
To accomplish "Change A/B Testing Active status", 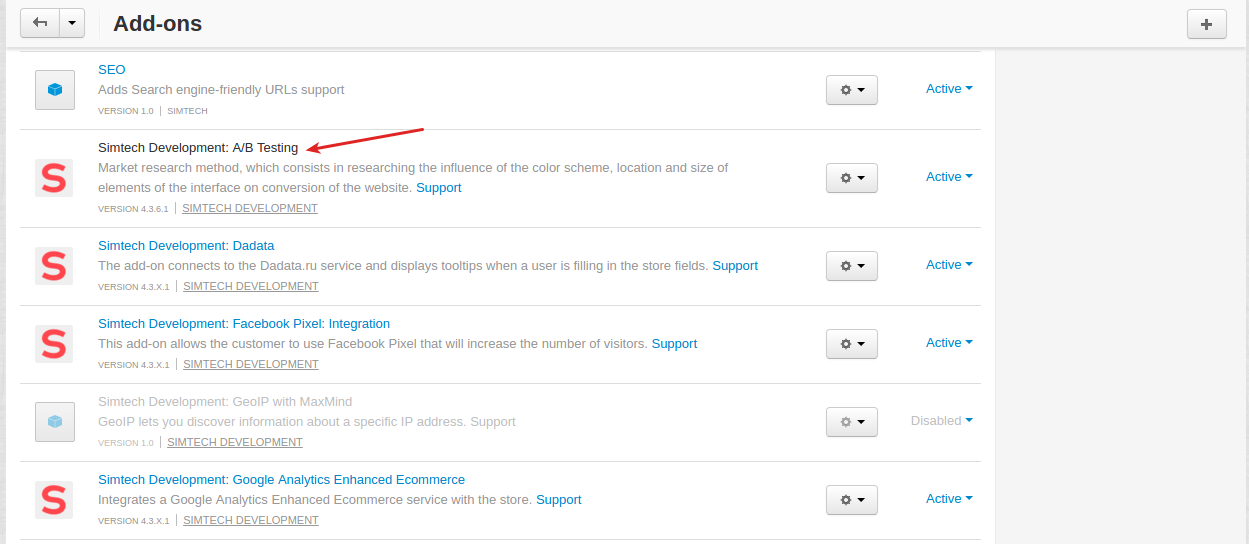I will [950, 177].
